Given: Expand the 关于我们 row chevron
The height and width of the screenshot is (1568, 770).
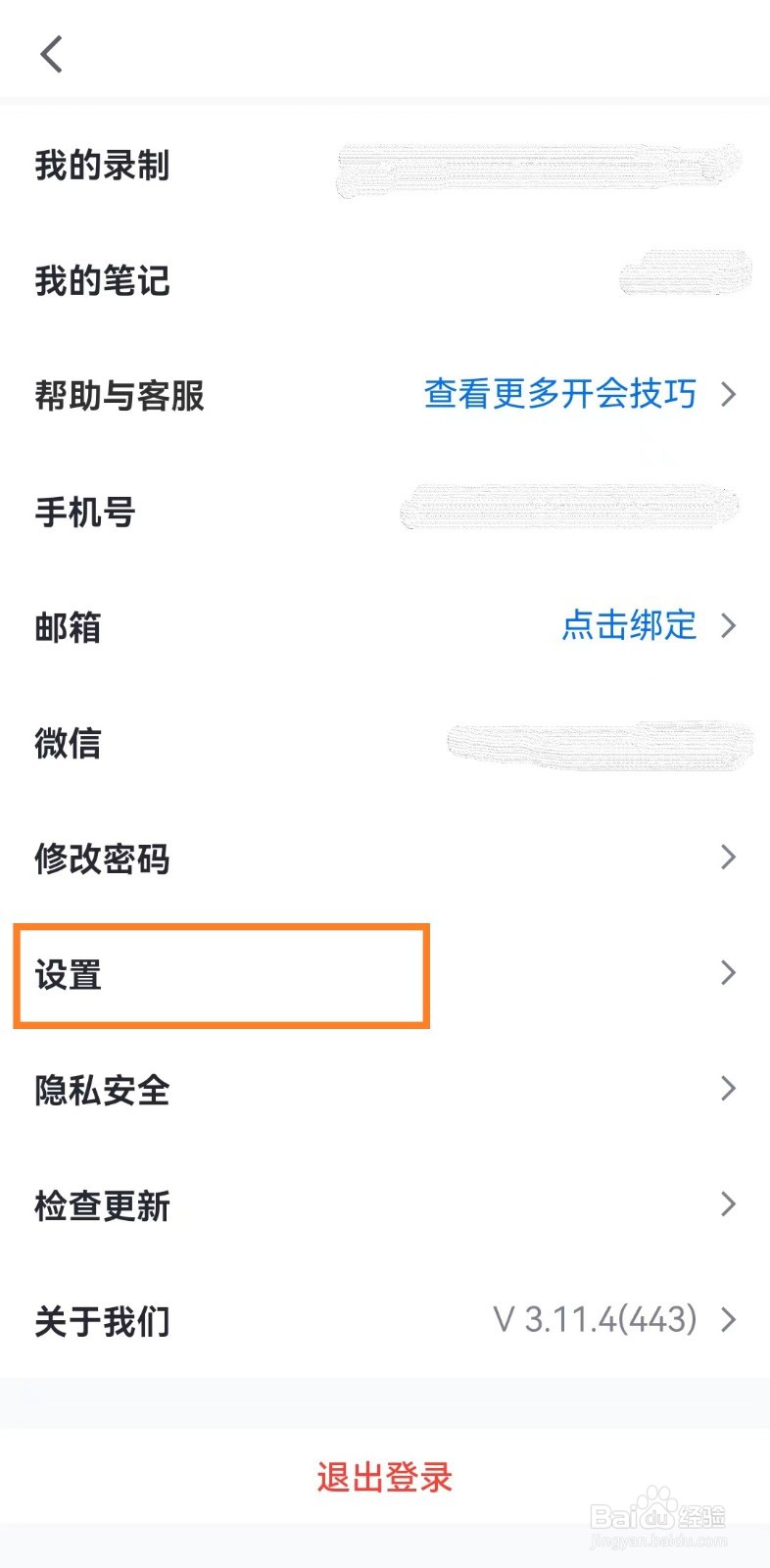Looking at the screenshot, I should coord(728,1318).
